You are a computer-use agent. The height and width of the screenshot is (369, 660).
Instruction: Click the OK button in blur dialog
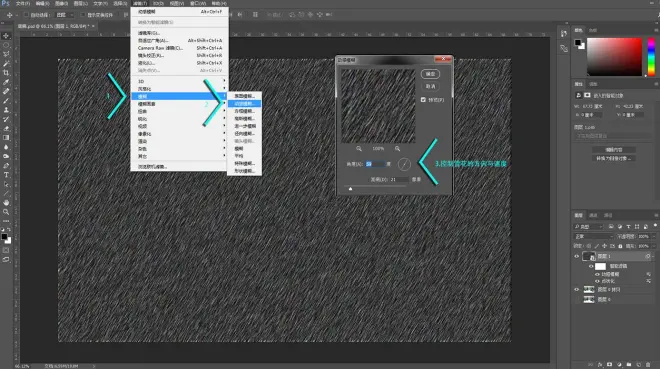click(x=430, y=74)
